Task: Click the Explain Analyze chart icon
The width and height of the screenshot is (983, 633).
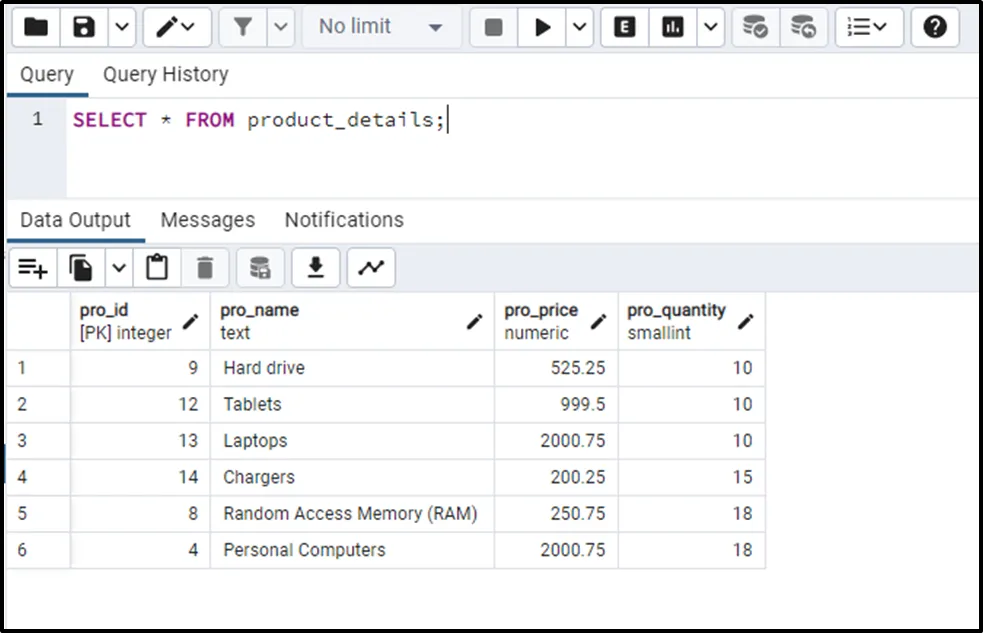Action: tap(673, 27)
